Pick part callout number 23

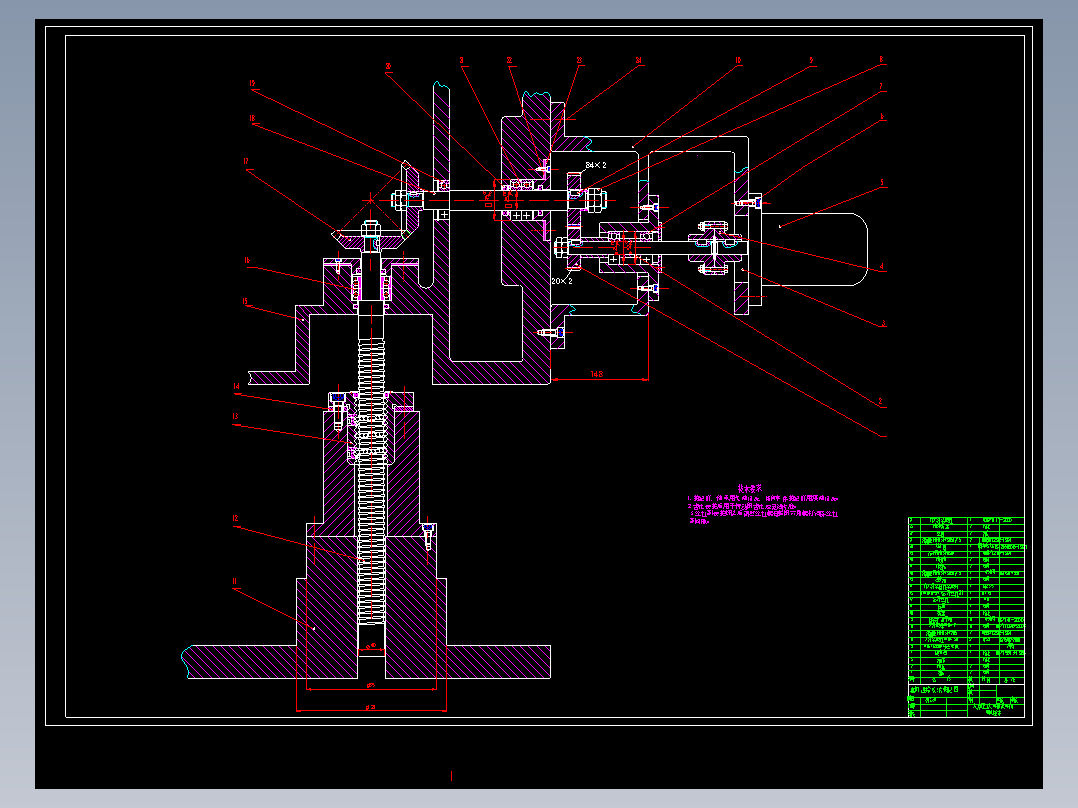(580, 61)
